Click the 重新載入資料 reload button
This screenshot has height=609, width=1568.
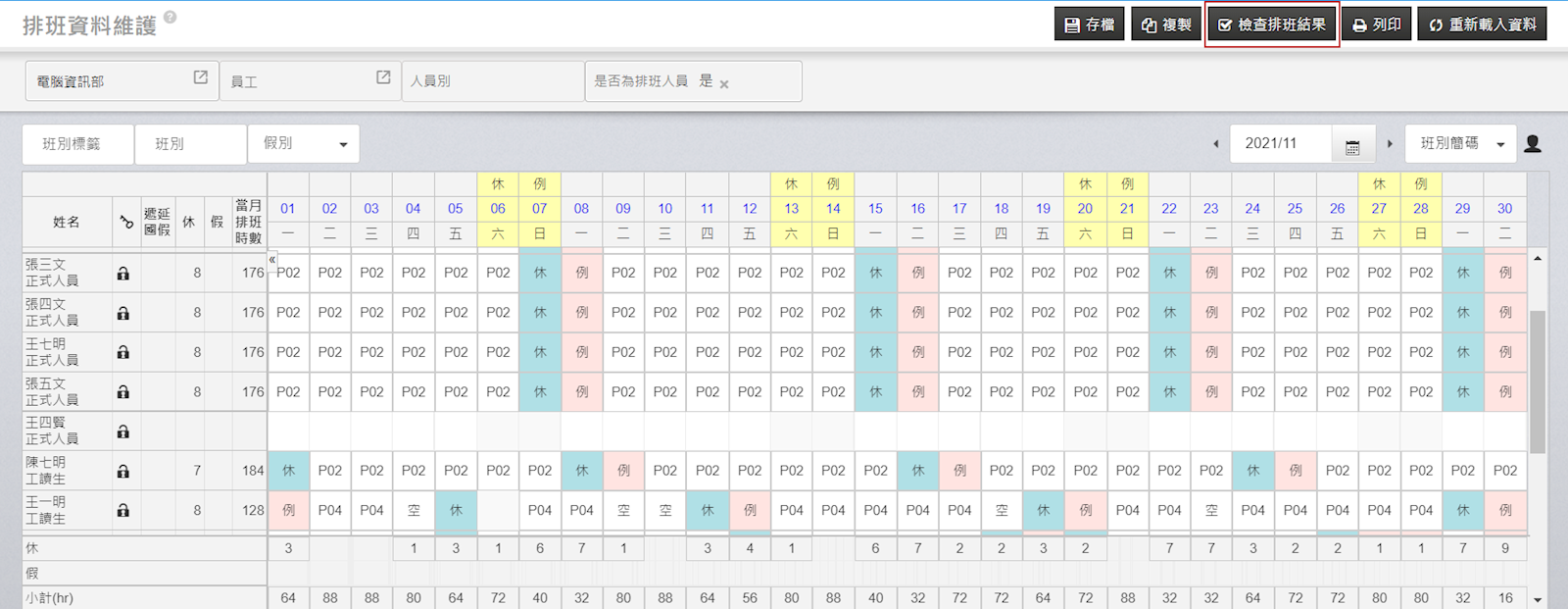point(1482,25)
